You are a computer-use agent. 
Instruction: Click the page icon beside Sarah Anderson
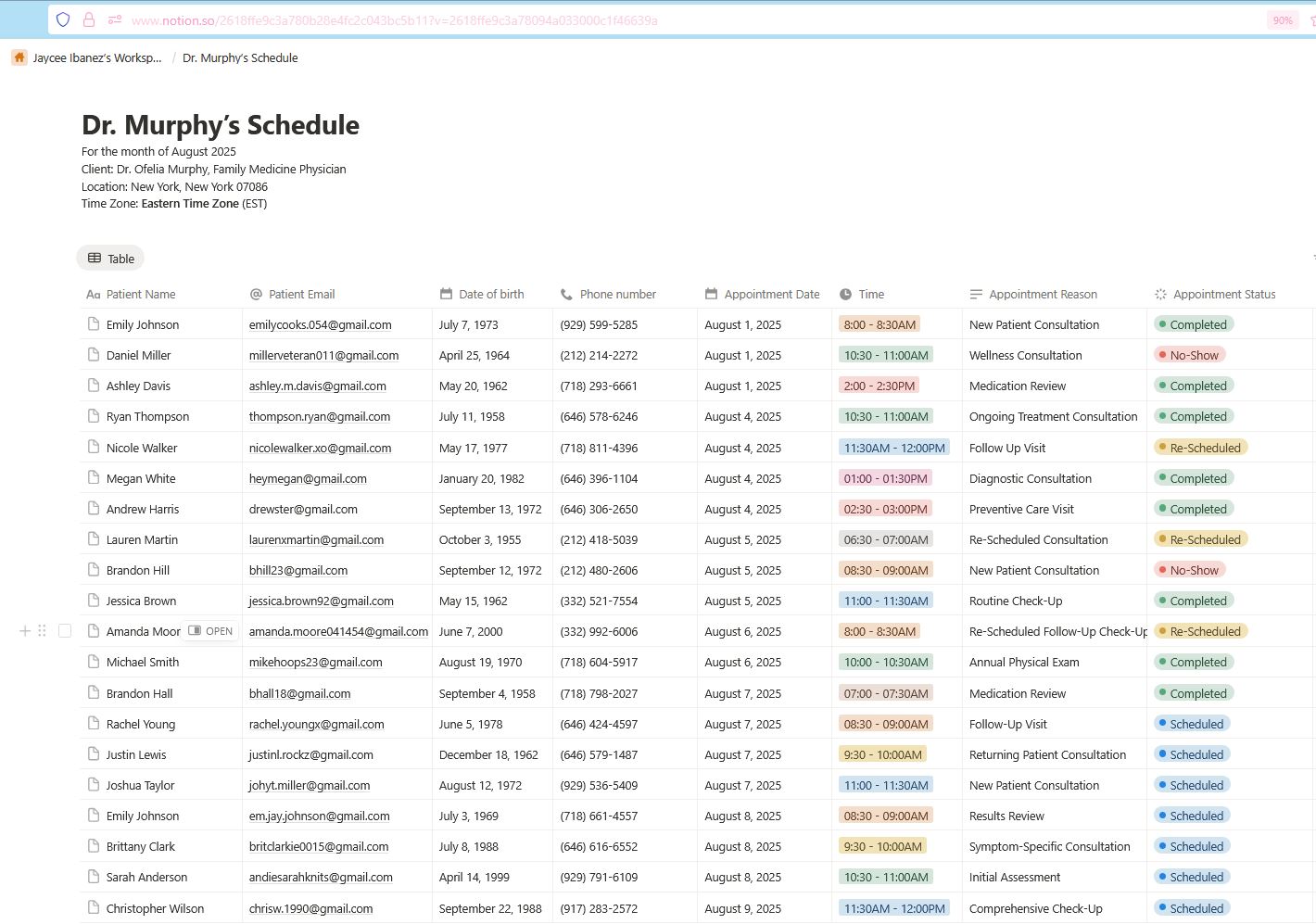click(94, 876)
